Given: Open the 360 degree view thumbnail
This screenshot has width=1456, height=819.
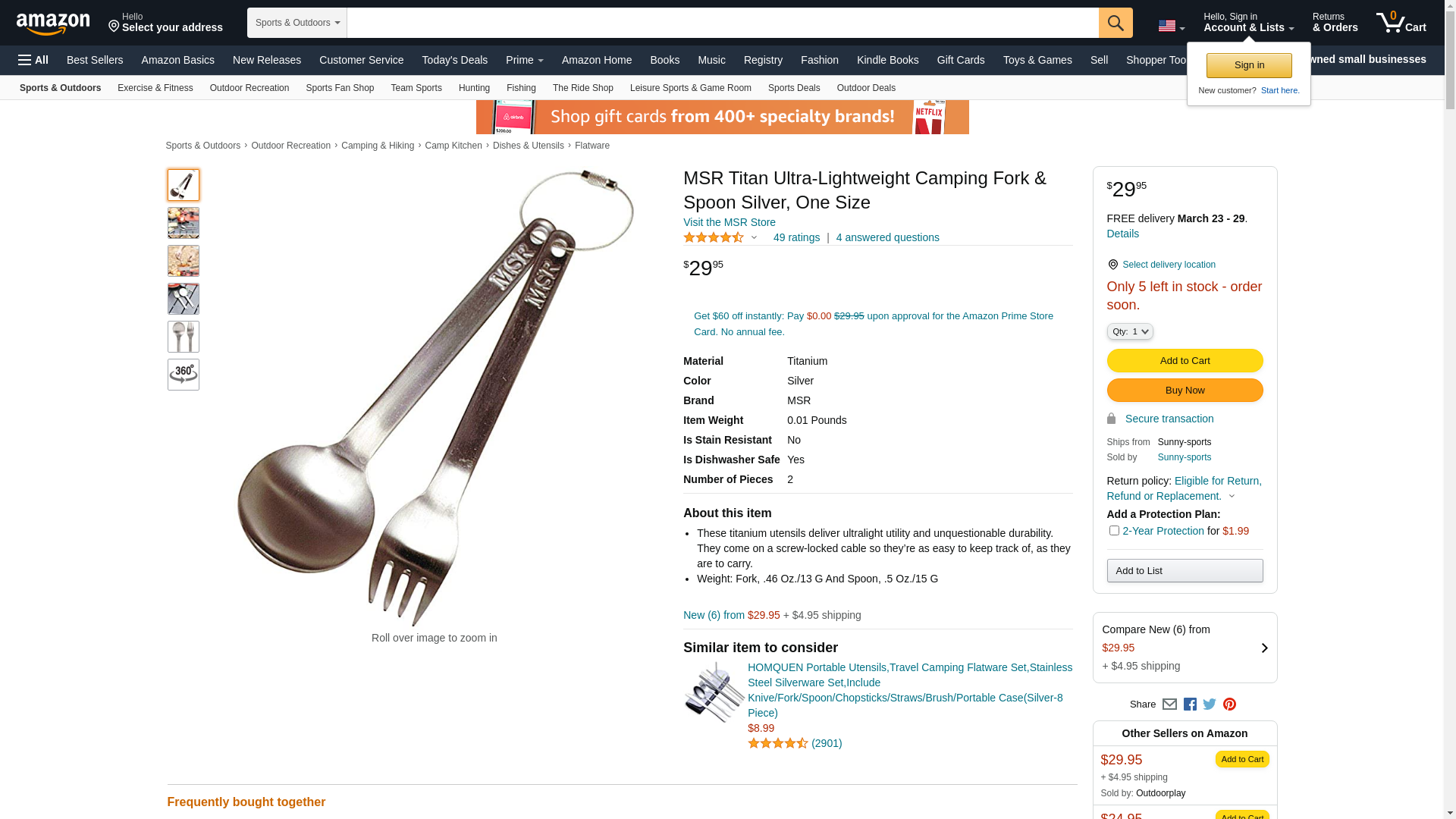Looking at the screenshot, I should pos(184,375).
